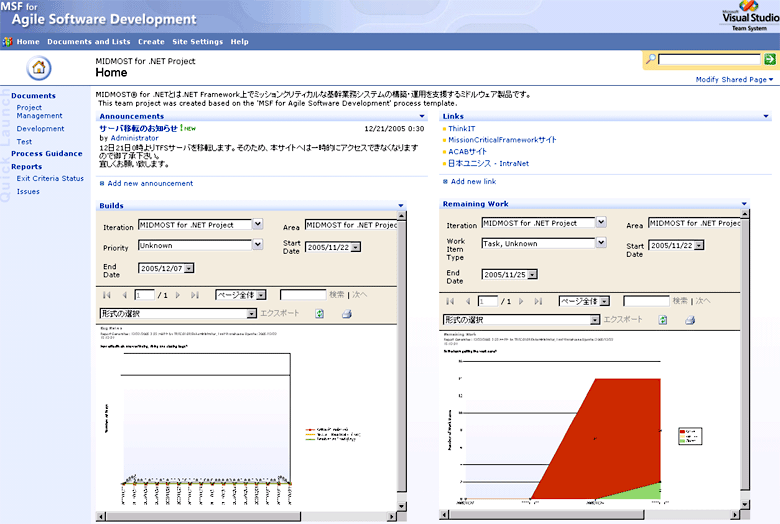
Task: Click Remaining Work vertical scrollbar thumb
Action: coord(744,355)
